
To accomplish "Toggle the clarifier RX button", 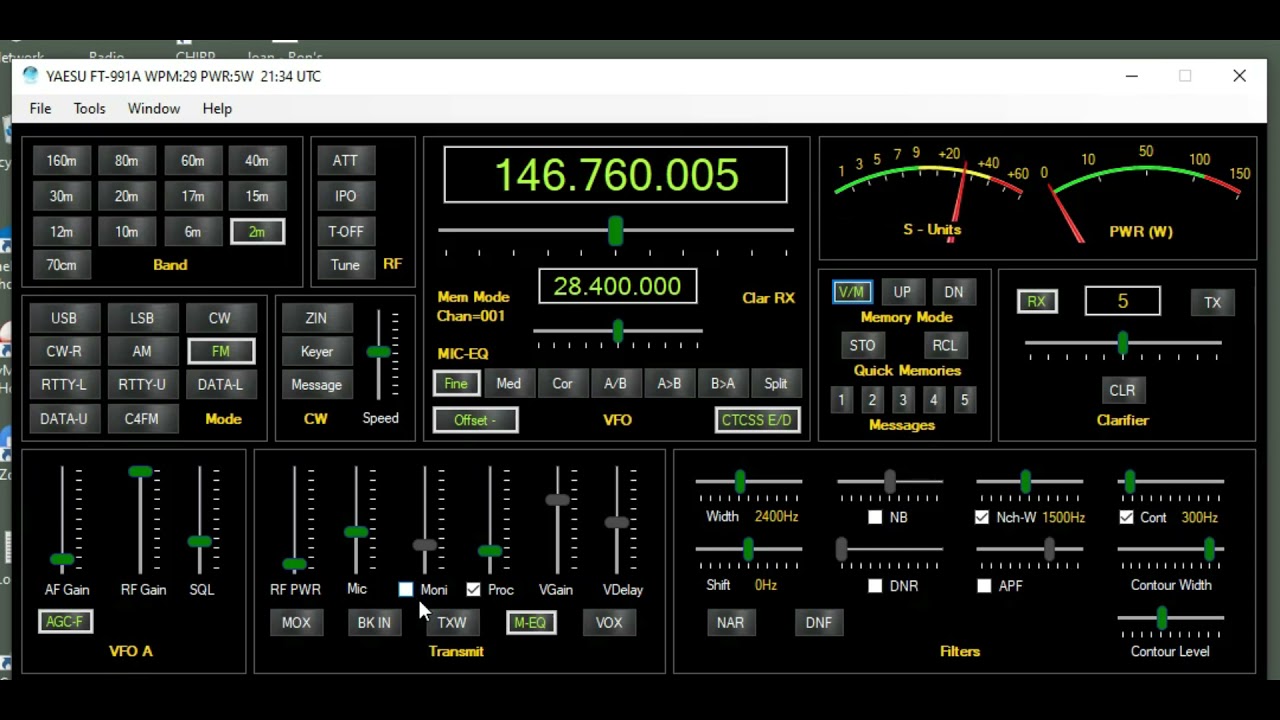I will click(1036, 301).
